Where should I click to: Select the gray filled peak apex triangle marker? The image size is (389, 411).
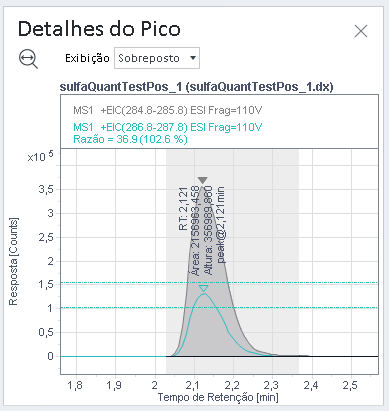click(x=203, y=180)
